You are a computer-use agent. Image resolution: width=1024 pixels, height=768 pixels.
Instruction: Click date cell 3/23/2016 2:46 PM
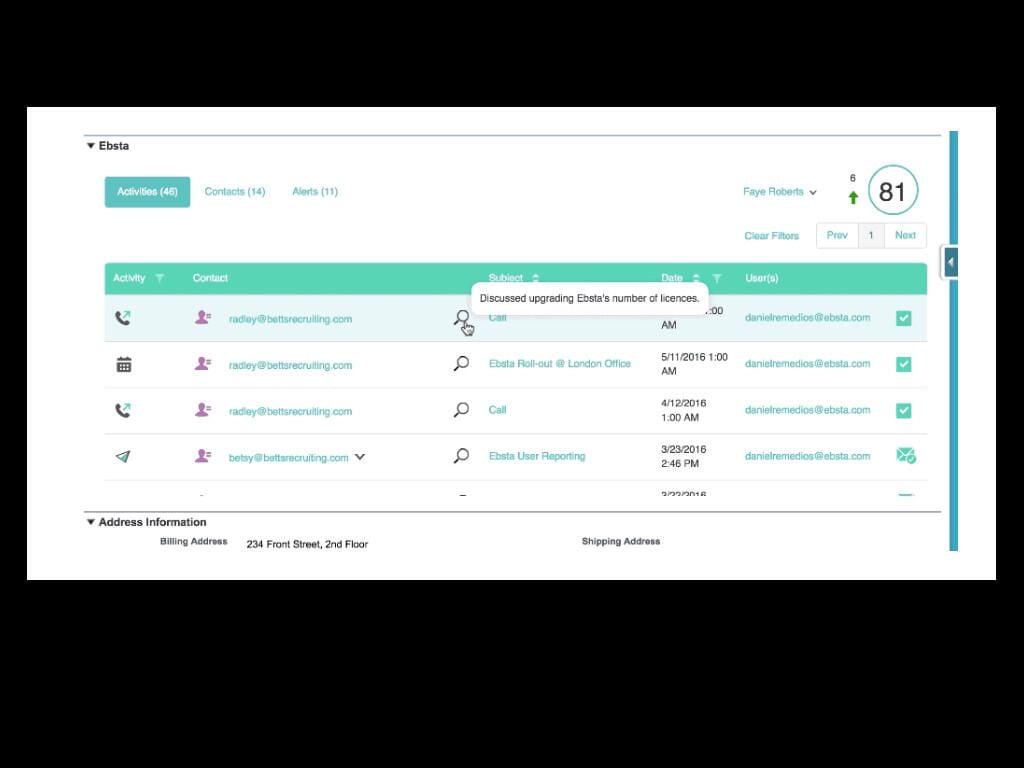(x=683, y=456)
